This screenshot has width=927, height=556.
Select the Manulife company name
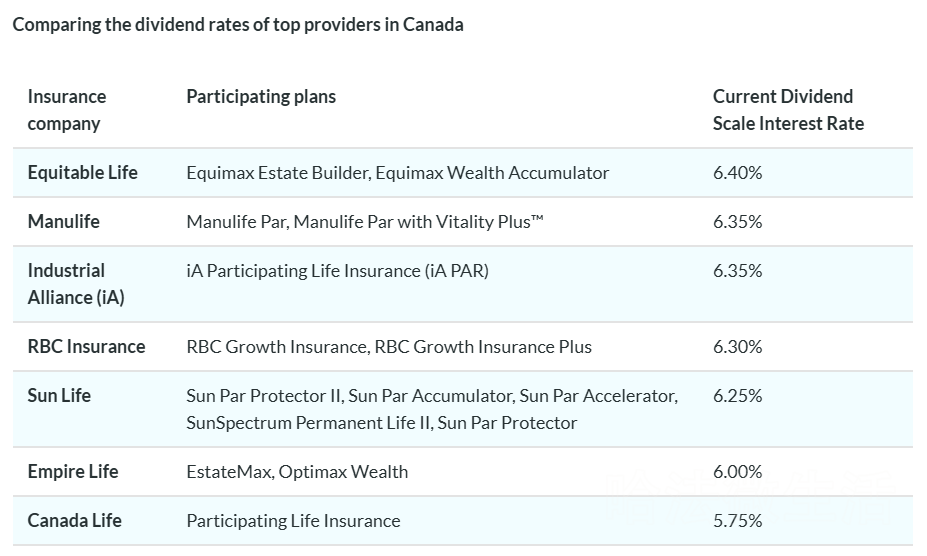click(x=64, y=222)
